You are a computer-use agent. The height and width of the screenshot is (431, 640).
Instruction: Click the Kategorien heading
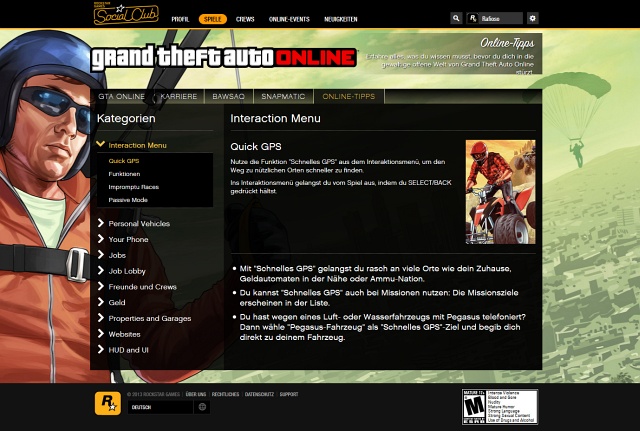click(126, 118)
